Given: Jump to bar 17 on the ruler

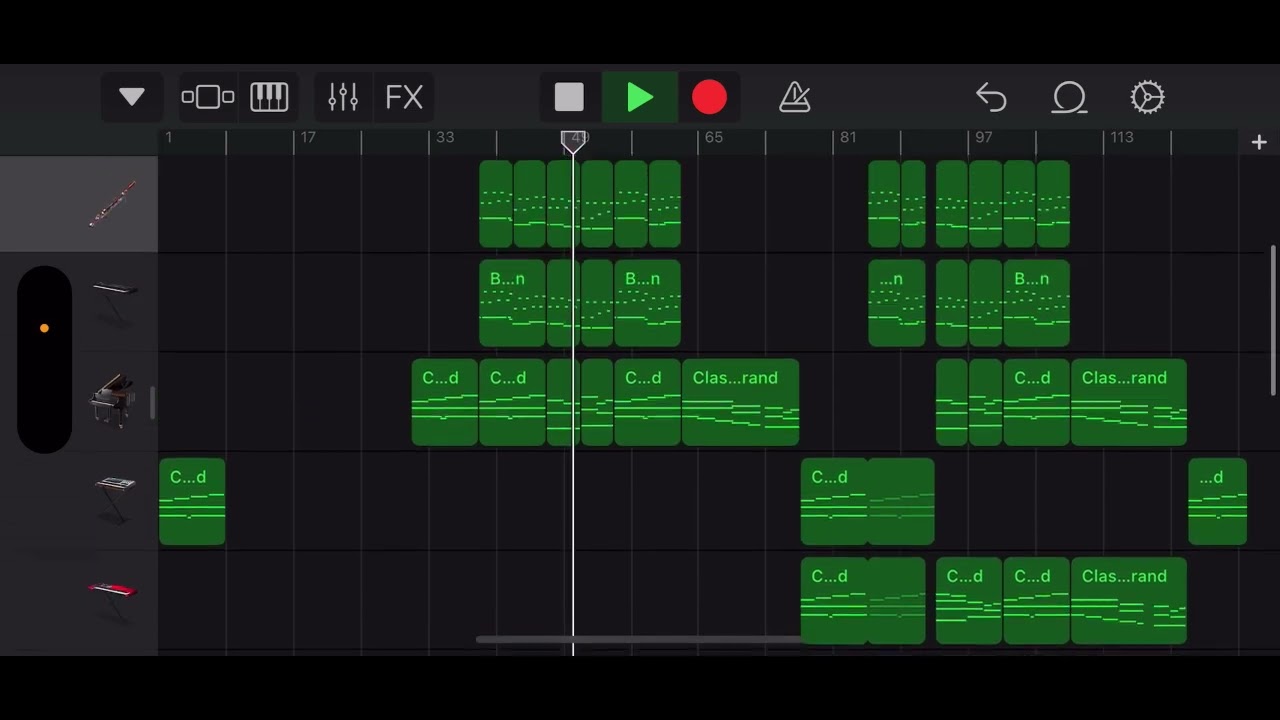Looking at the screenshot, I should tap(308, 137).
